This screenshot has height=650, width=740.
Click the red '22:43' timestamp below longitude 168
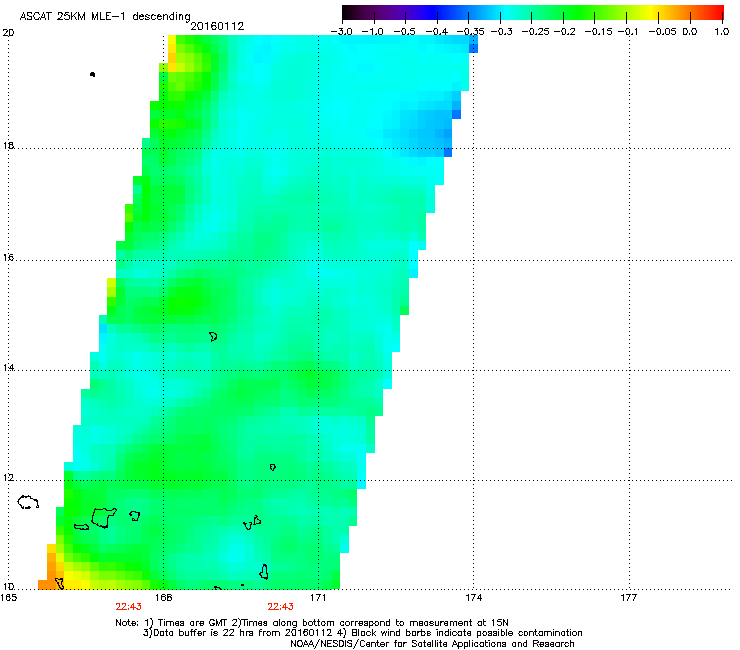(x=128, y=607)
